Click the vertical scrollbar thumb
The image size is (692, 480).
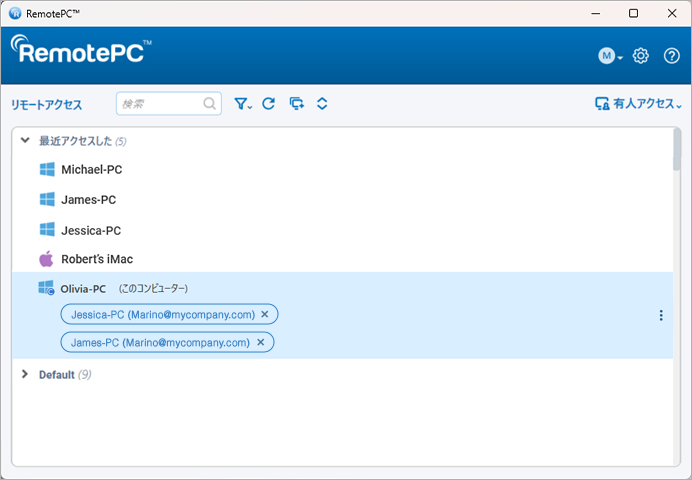677,149
